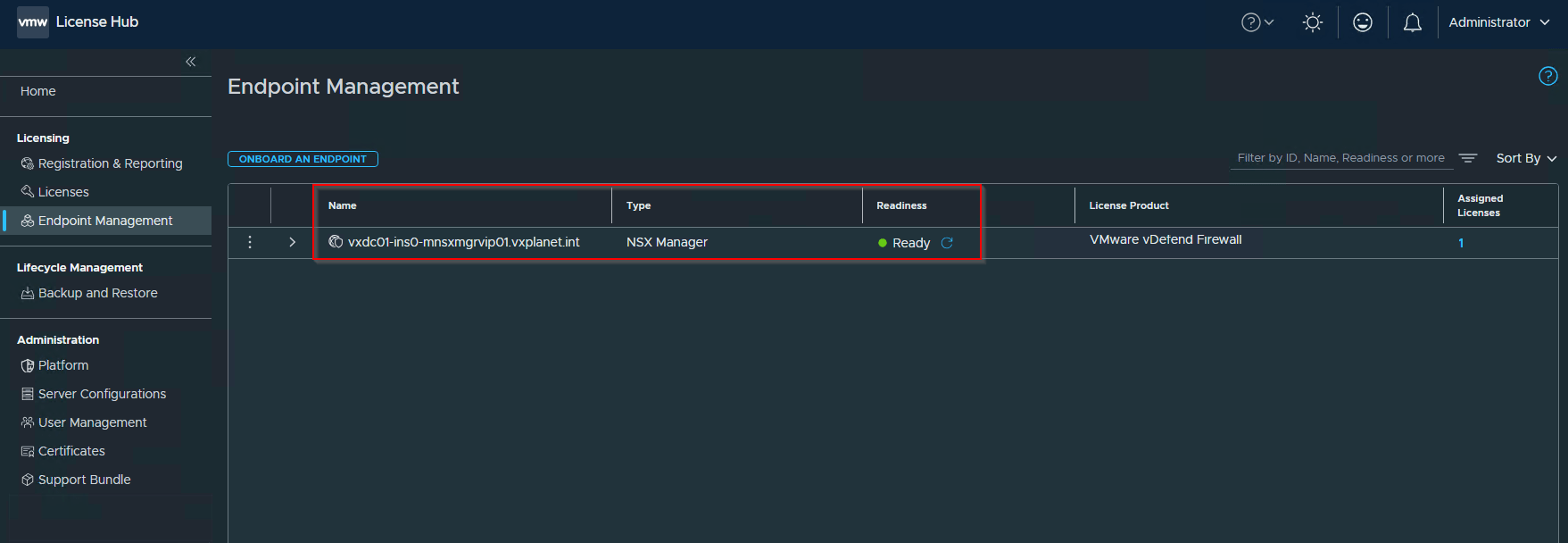Click the Platform shield icon

pos(28,365)
